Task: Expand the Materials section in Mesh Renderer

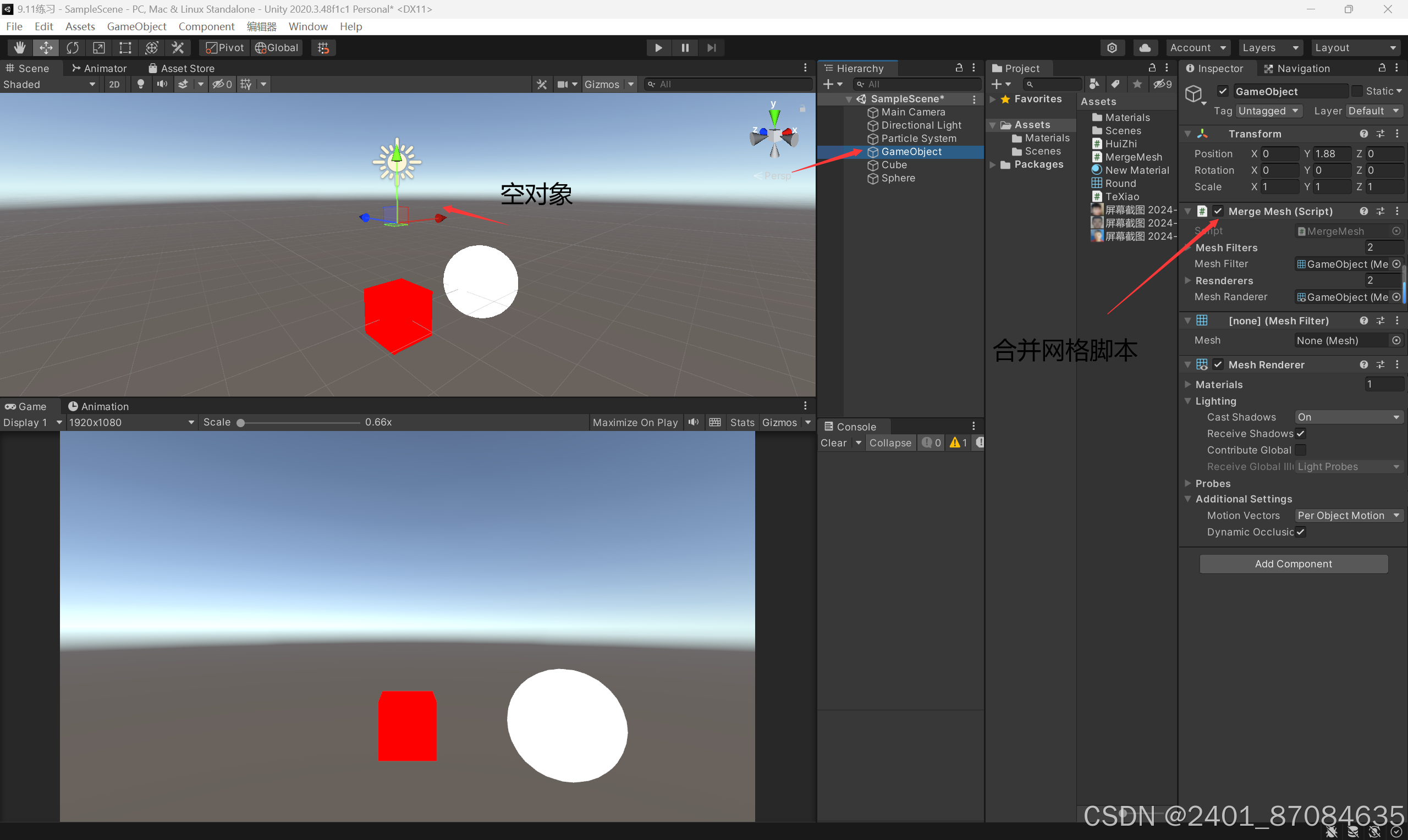Action: tap(1188, 384)
